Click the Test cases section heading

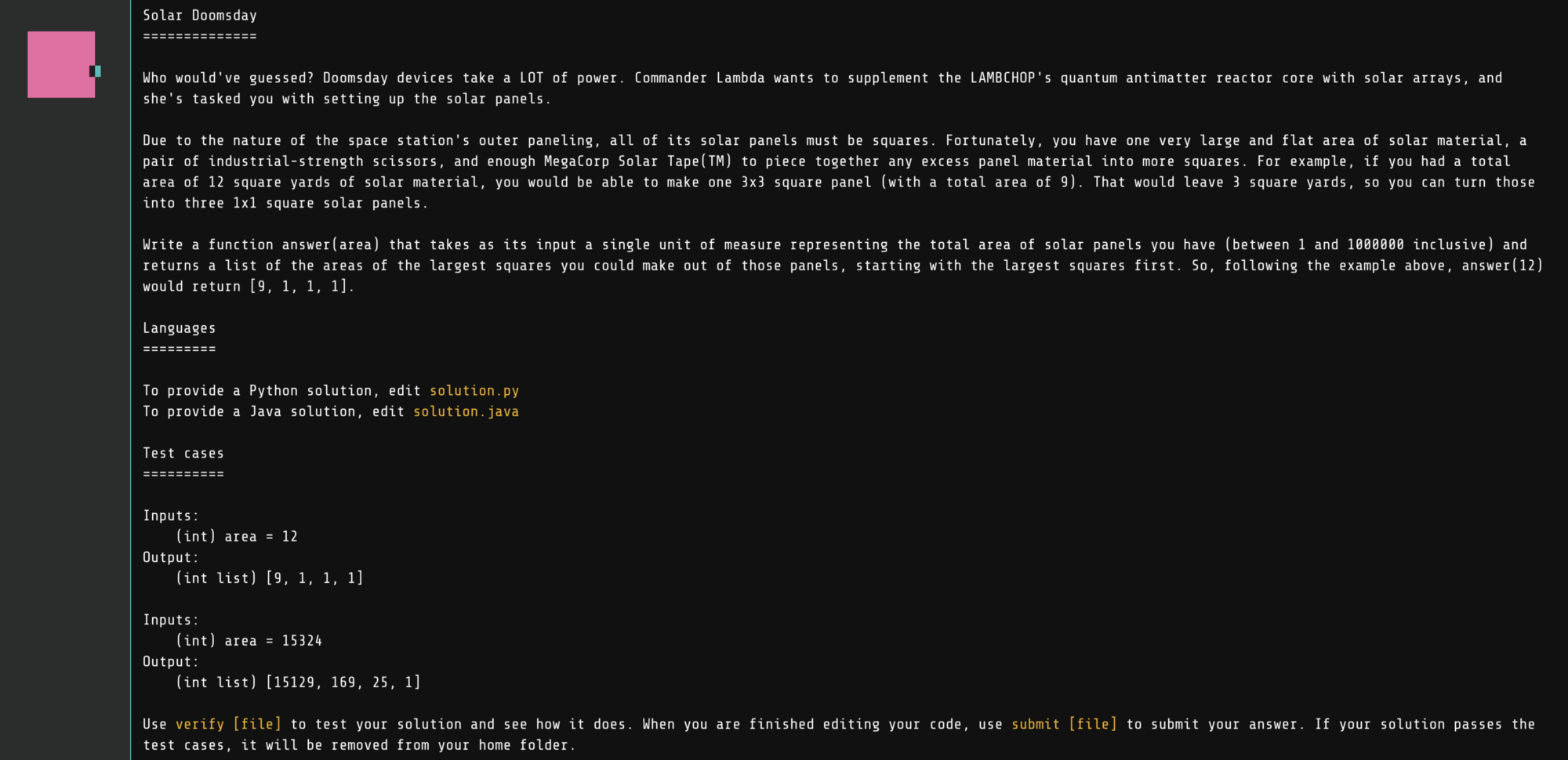pyautogui.click(x=183, y=453)
